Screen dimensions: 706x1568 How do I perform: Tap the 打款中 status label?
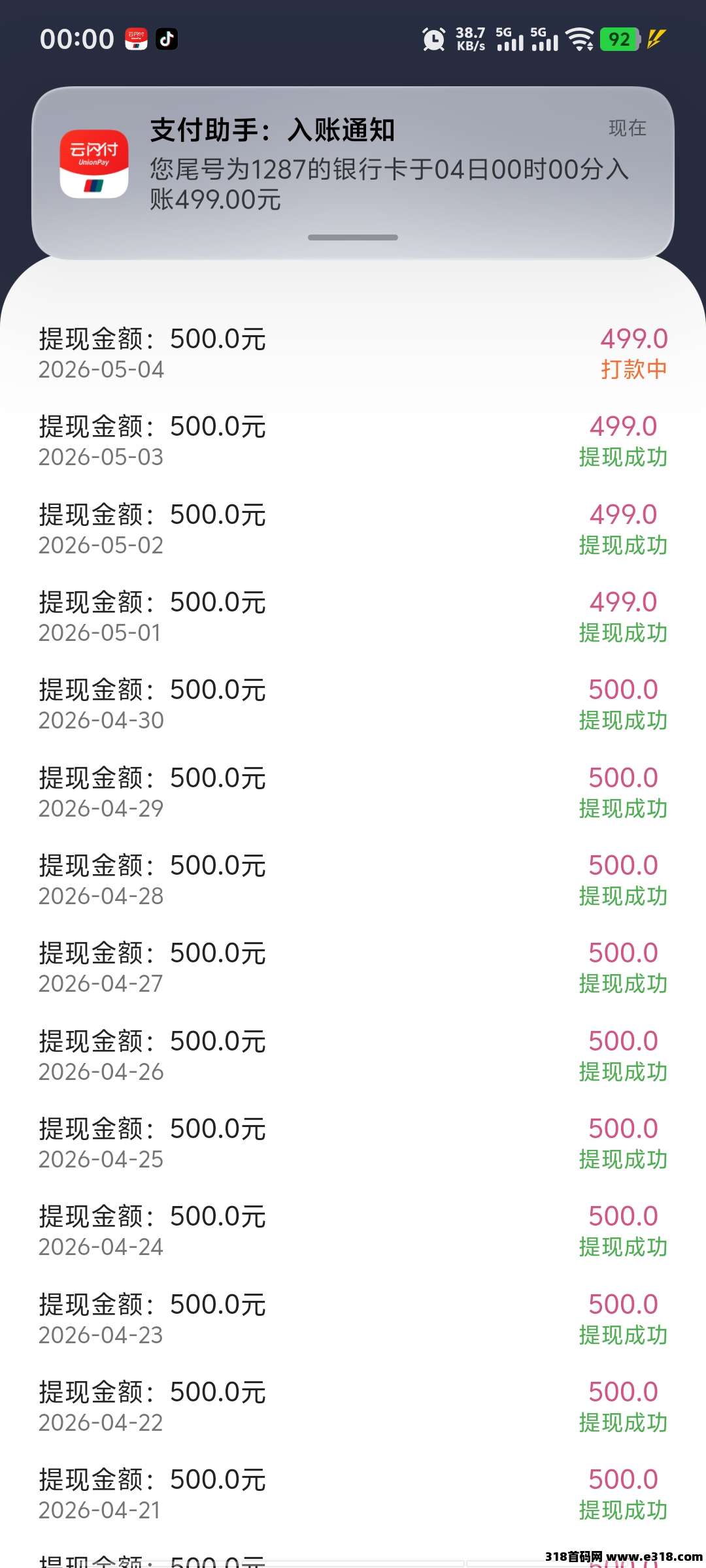tap(634, 369)
